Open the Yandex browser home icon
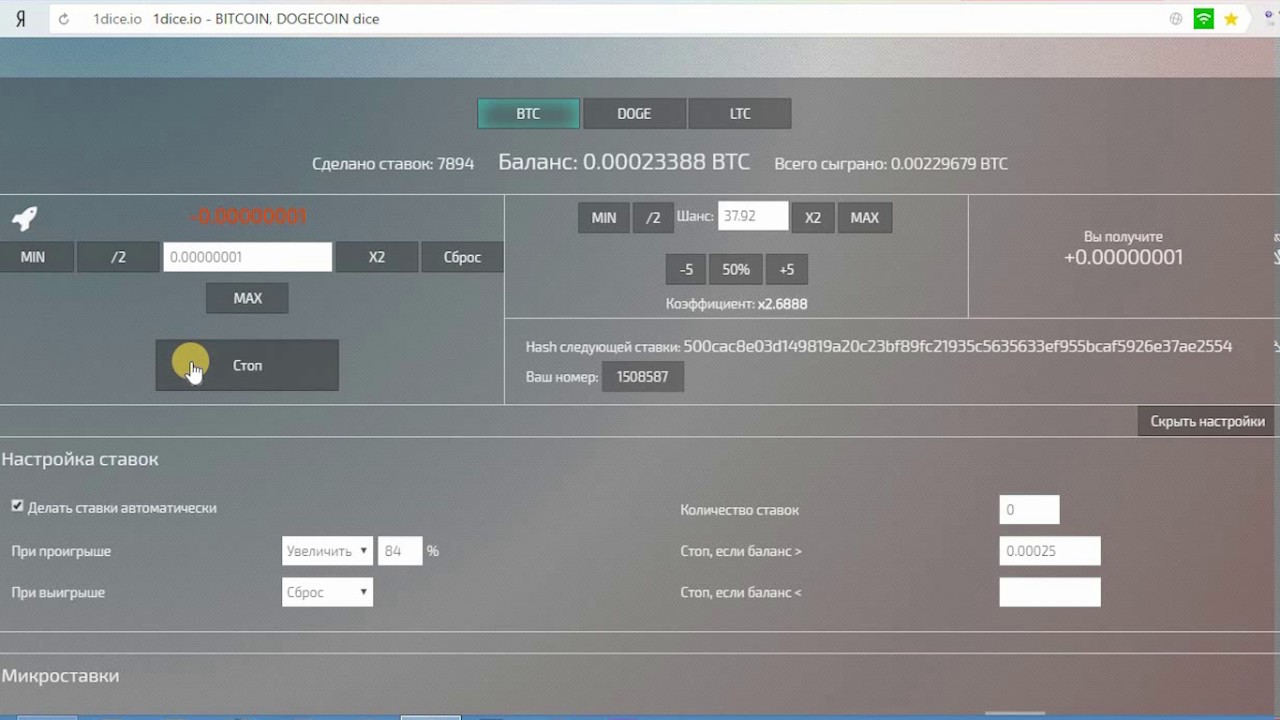1280x720 pixels. pyautogui.click(x=21, y=19)
